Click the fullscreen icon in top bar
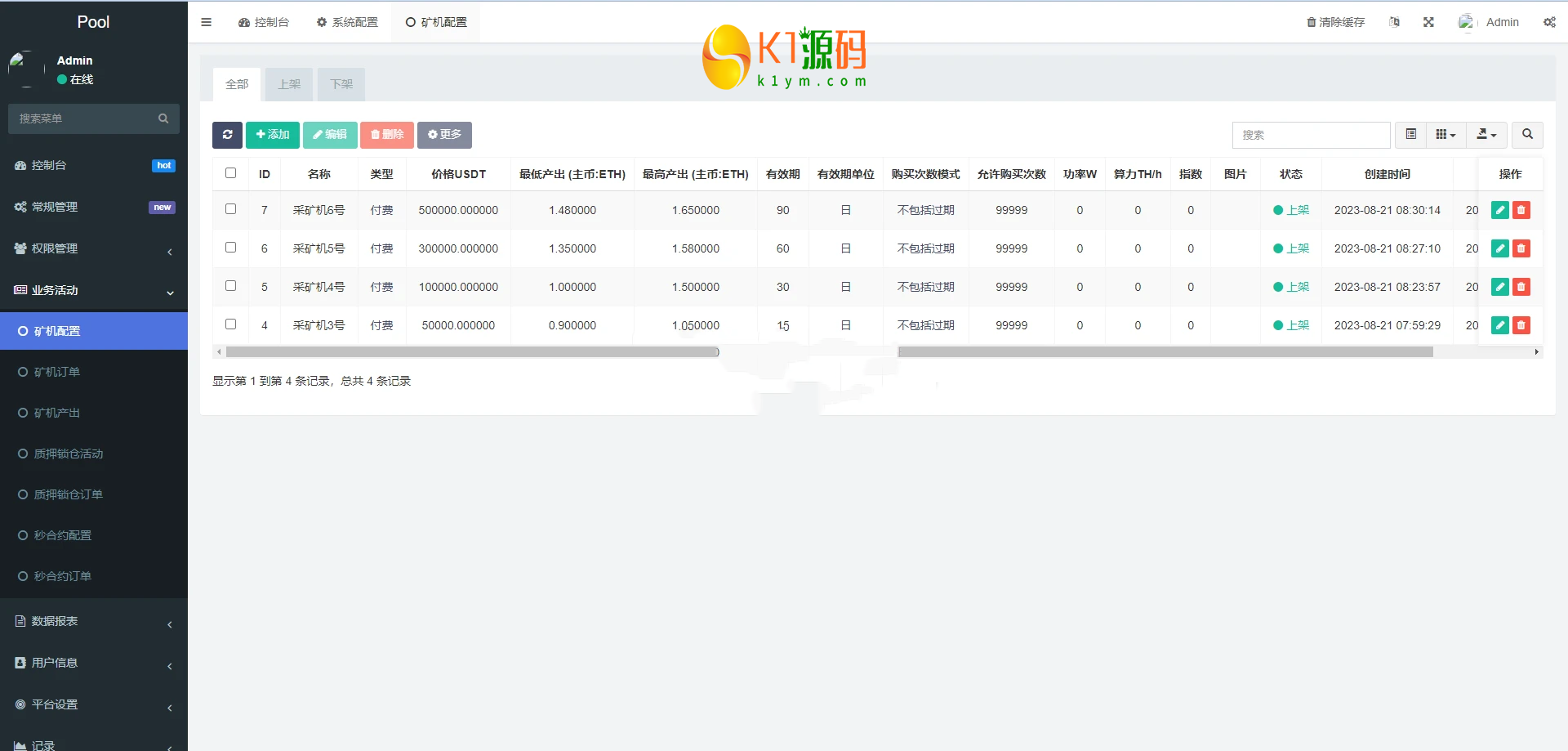 [1428, 22]
